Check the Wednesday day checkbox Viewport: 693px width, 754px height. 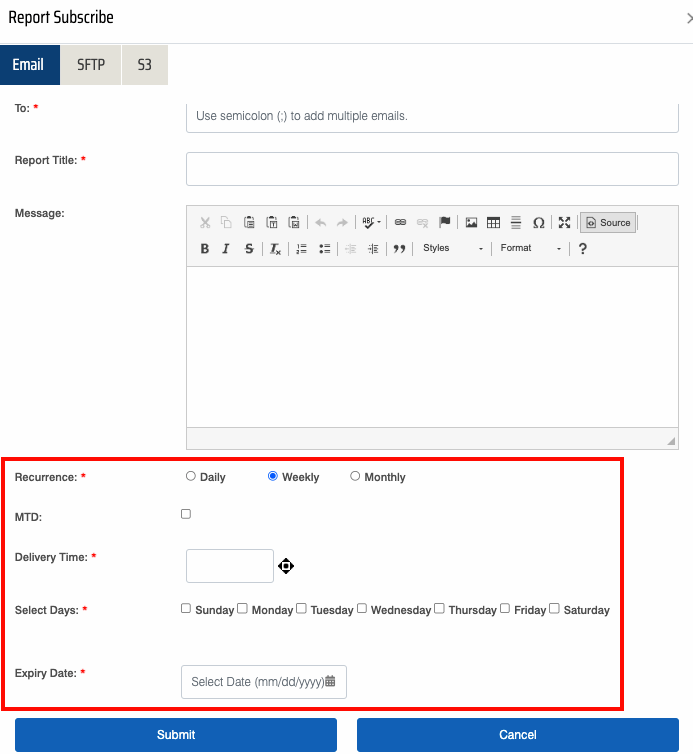pos(362,608)
